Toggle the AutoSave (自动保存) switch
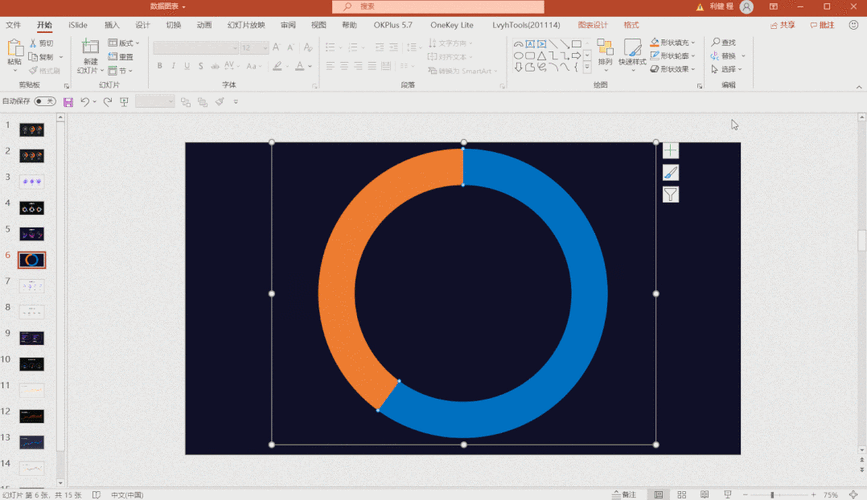The width and height of the screenshot is (867, 500). tap(45, 101)
